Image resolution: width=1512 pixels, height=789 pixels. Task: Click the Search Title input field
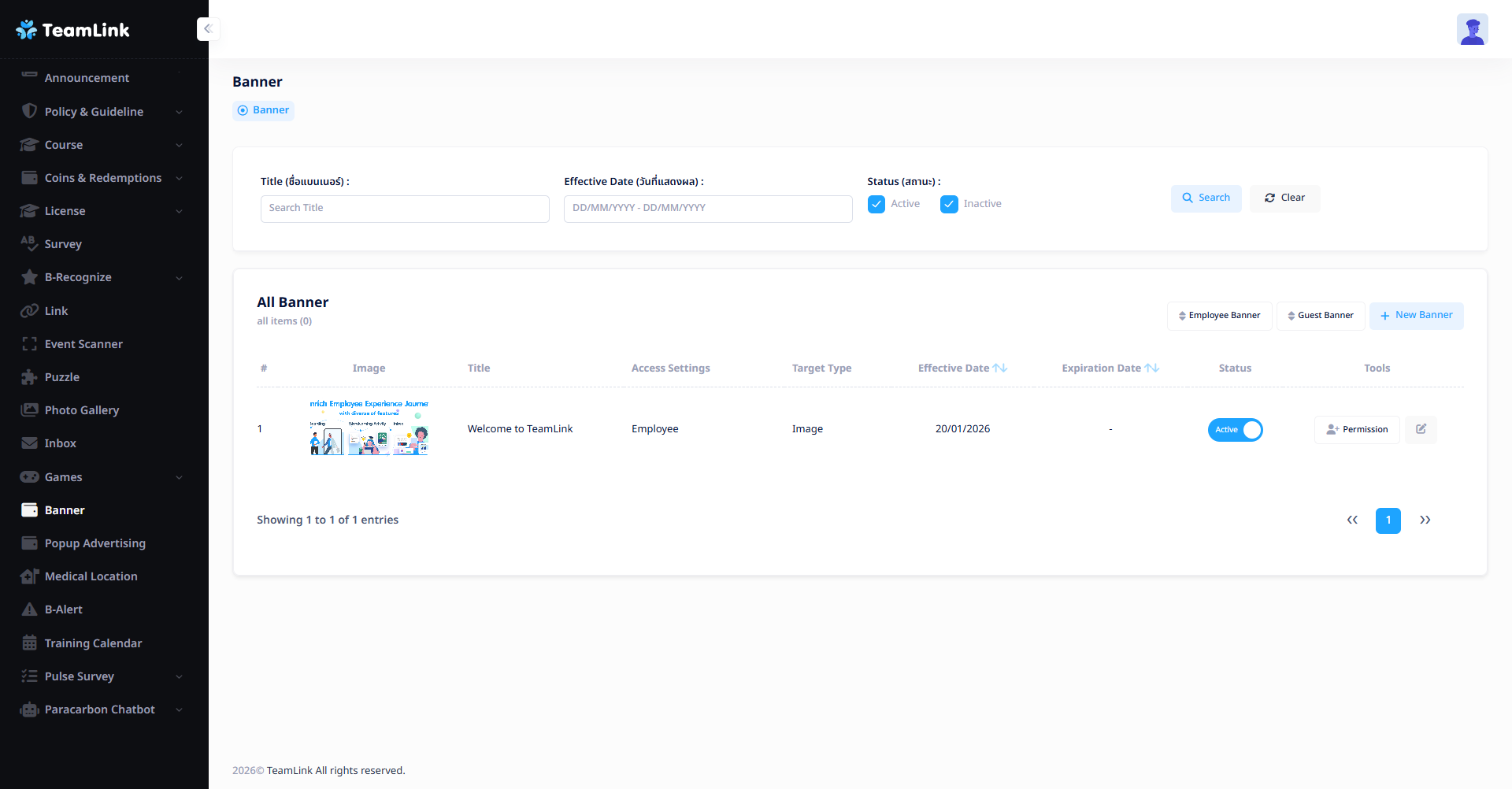pyautogui.click(x=405, y=209)
